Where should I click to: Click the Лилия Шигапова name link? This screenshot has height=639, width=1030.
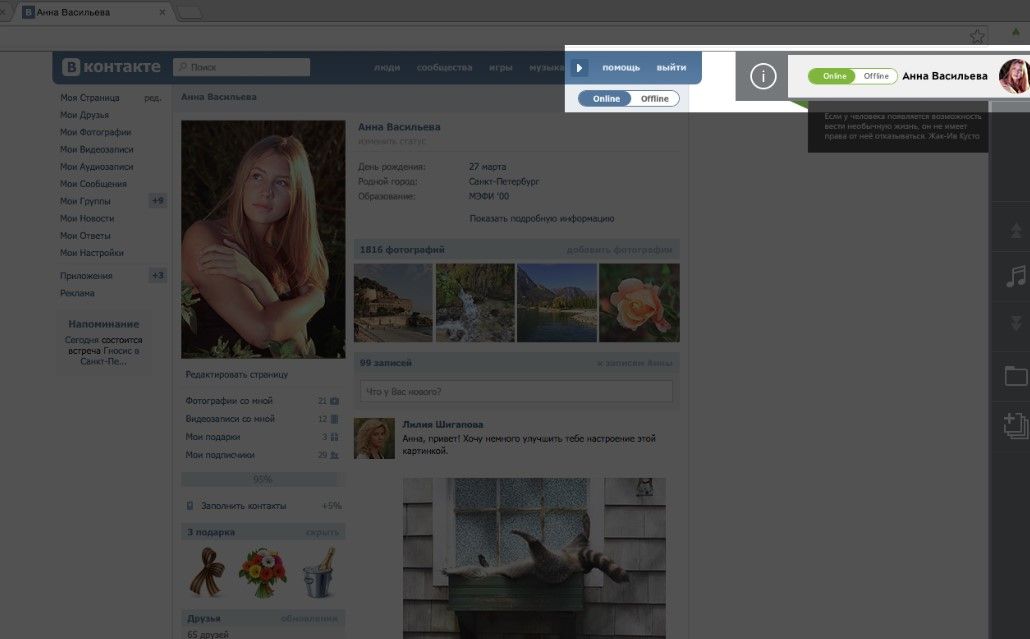443,425
